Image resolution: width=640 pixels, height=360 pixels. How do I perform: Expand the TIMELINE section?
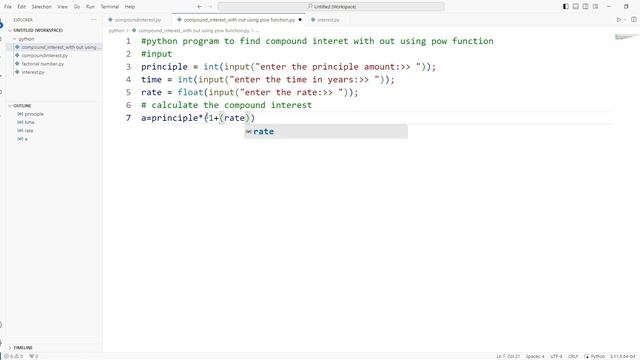click(x=23, y=348)
